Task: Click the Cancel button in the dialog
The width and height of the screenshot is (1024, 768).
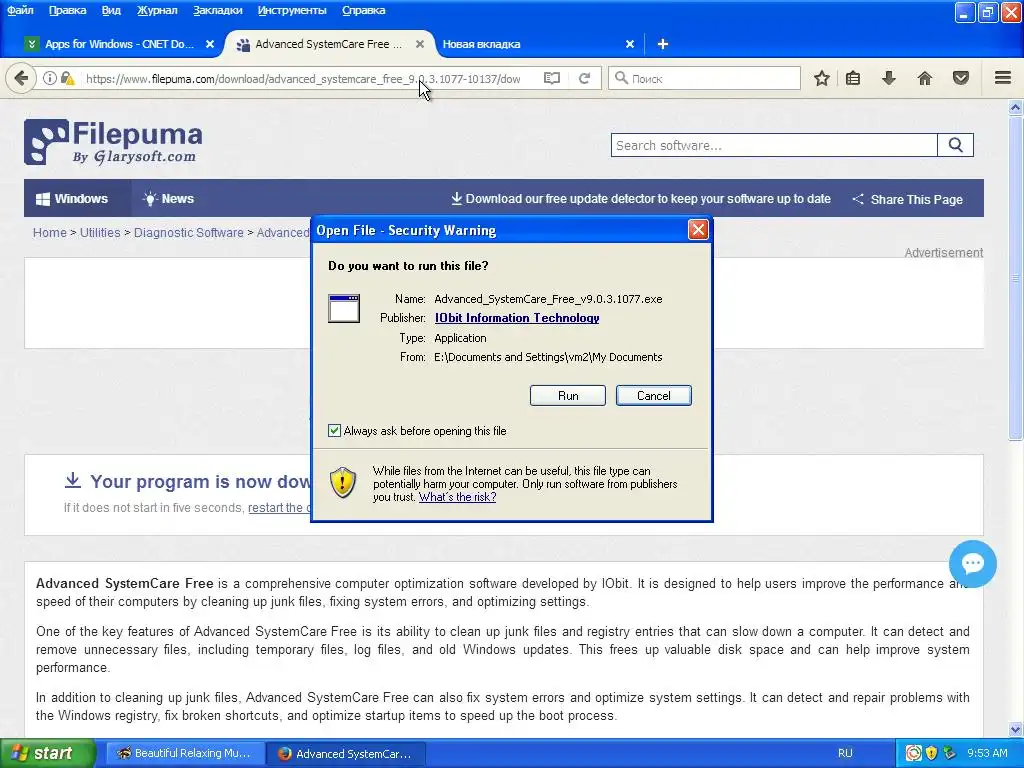Action: point(653,396)
